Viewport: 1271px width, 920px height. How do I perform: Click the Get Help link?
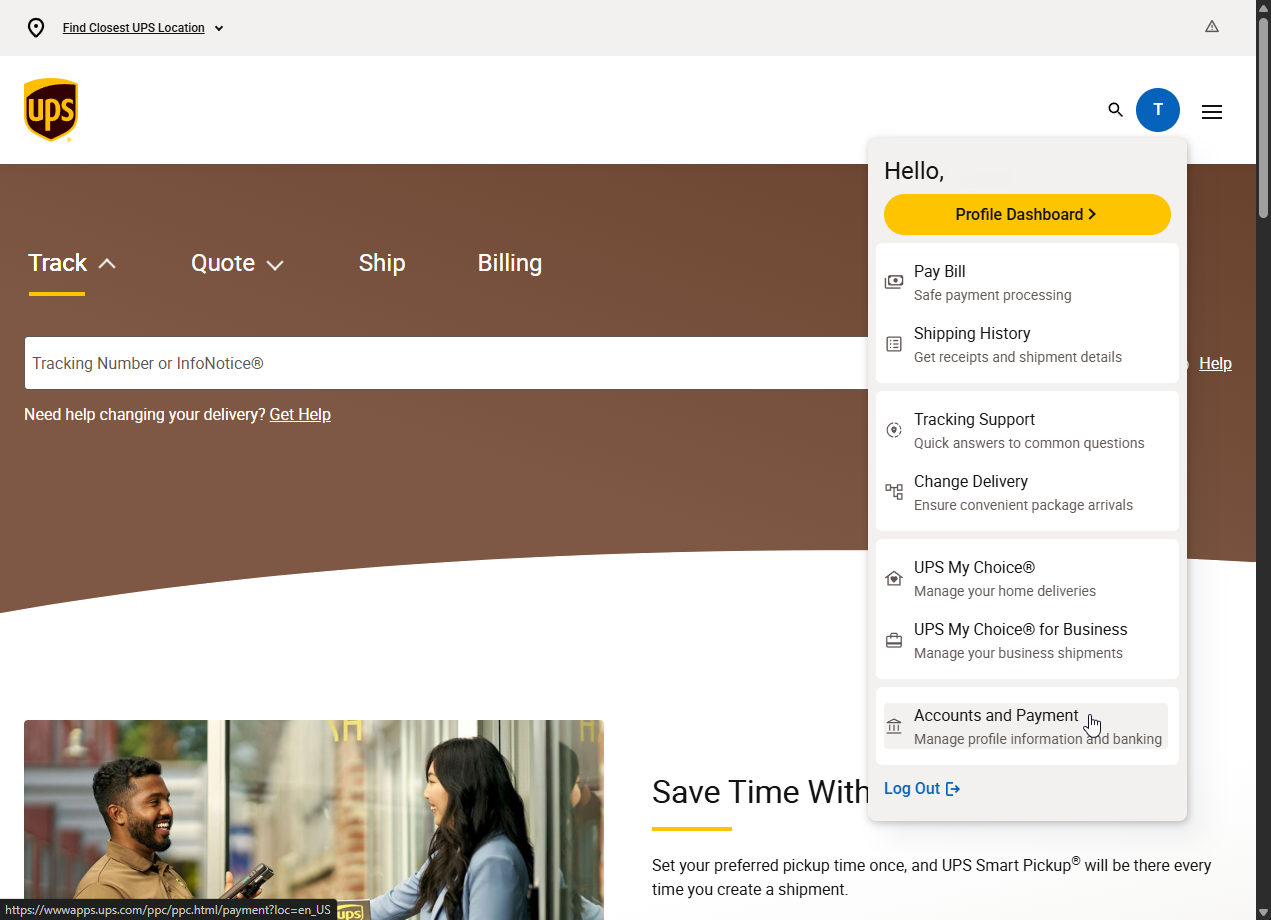[x=300, y=414]
